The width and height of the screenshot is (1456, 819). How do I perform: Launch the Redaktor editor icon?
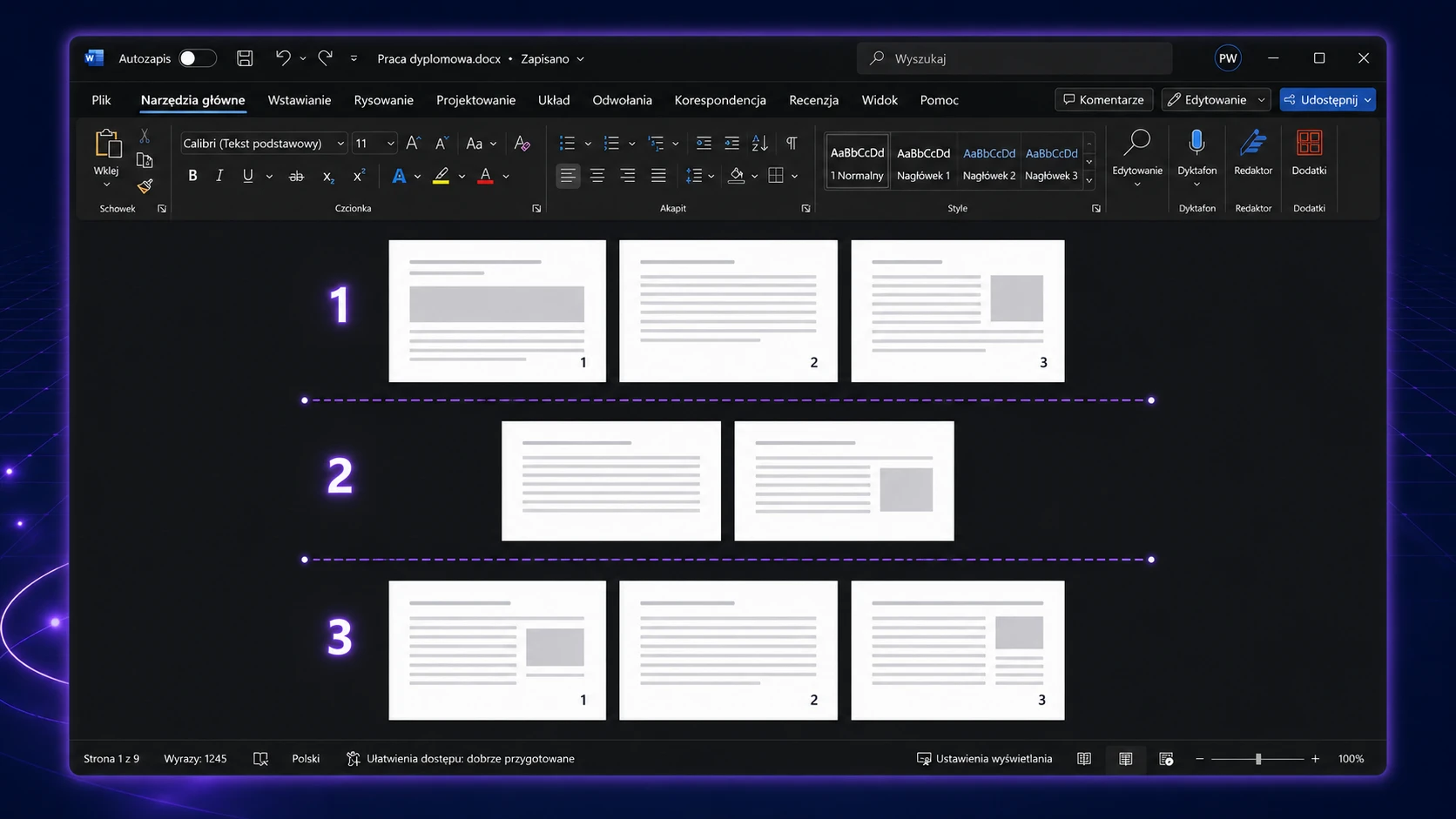[x=1253, y=144]
